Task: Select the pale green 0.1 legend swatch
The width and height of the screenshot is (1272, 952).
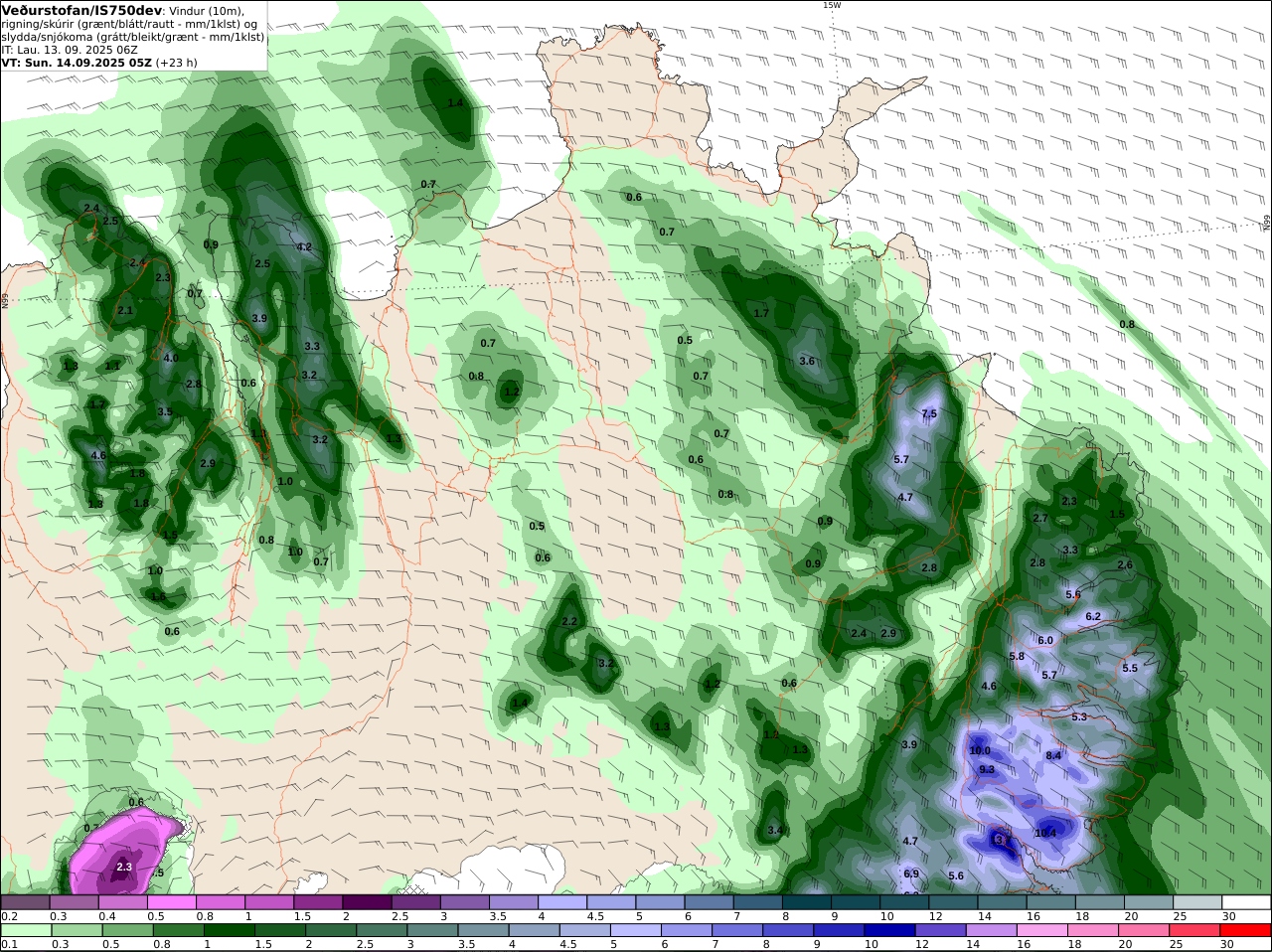Action: click(x=26, y=930)
